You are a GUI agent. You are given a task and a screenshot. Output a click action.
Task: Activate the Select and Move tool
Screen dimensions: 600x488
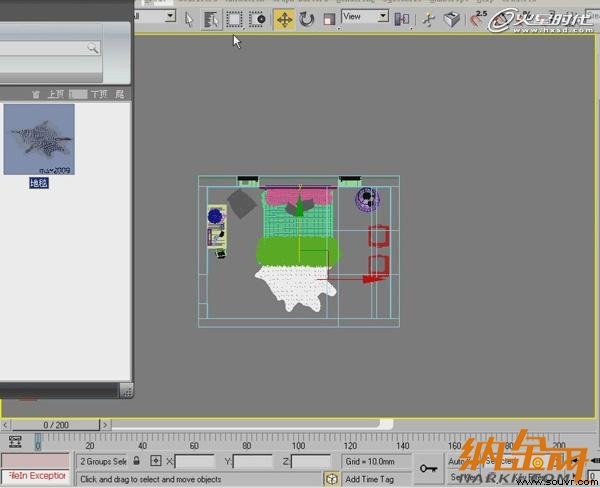(x=284, y=19)
